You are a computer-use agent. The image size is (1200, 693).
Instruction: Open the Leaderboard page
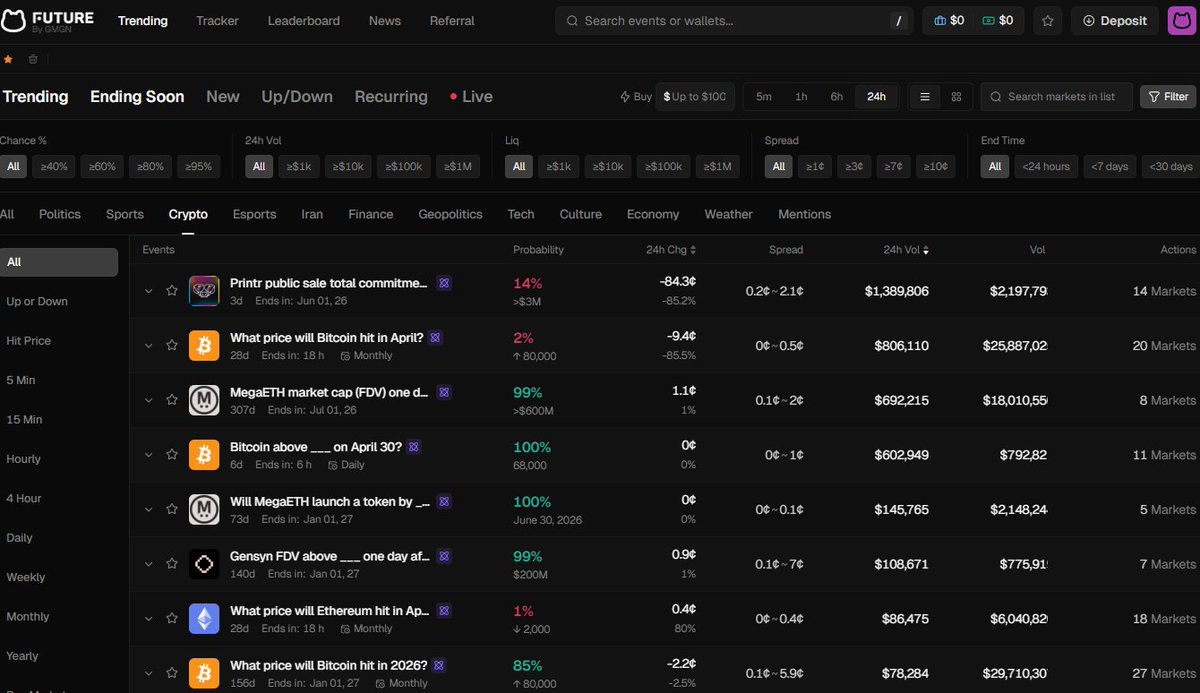pos(304,20)
